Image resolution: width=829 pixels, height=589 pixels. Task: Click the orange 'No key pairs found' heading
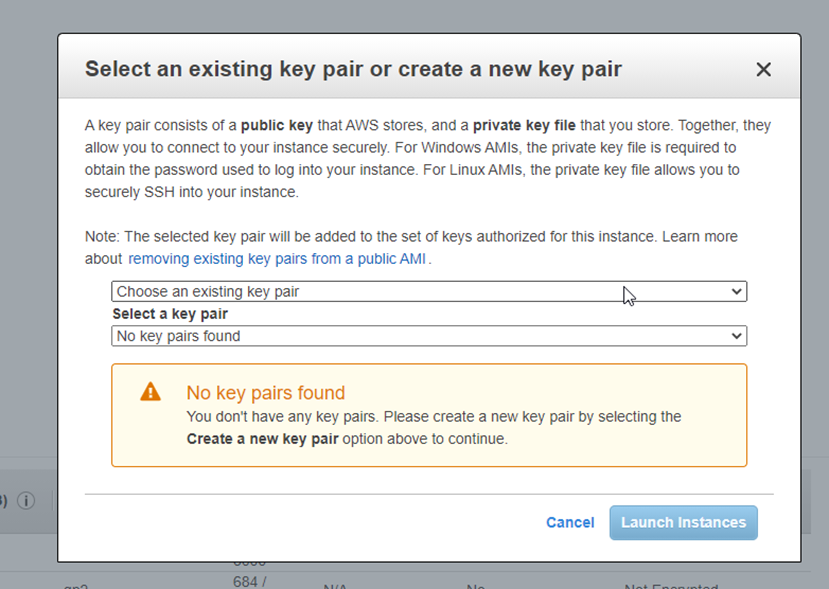tap(265, 393)
